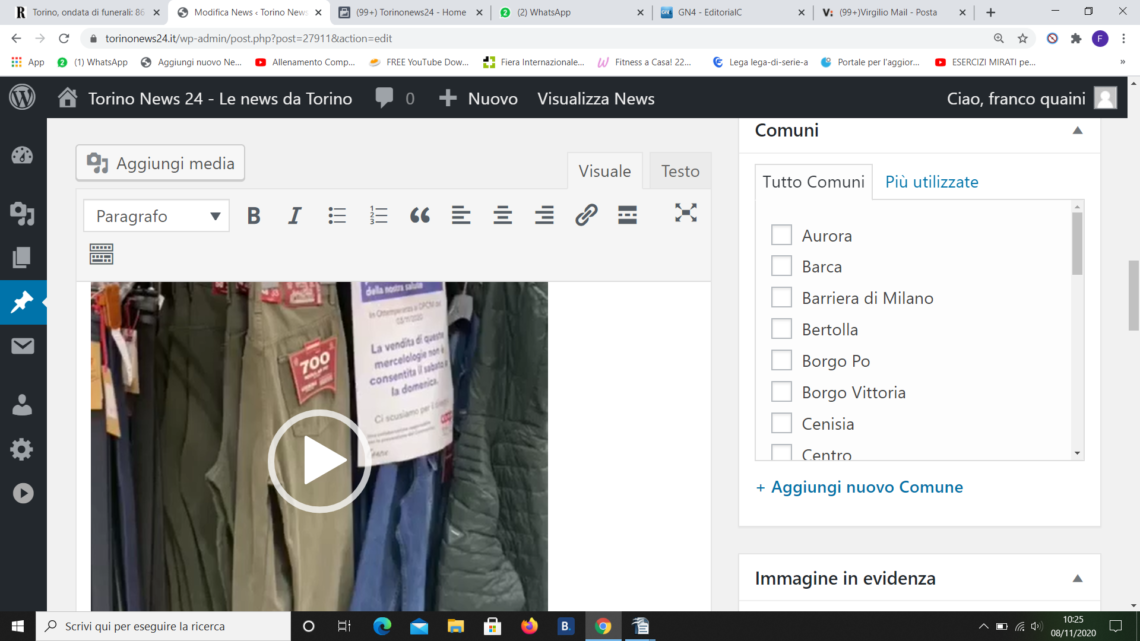This screenshot has width=1140, height=641.
Task: Click the insert link icon
Action: click(586, 216)
